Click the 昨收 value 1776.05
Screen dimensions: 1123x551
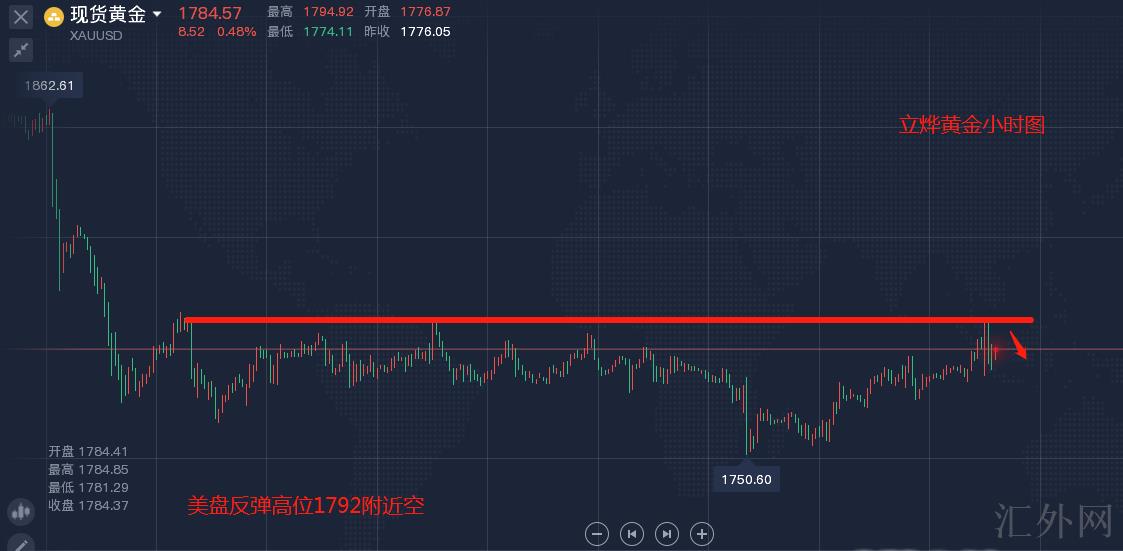(x=425, y=32)
